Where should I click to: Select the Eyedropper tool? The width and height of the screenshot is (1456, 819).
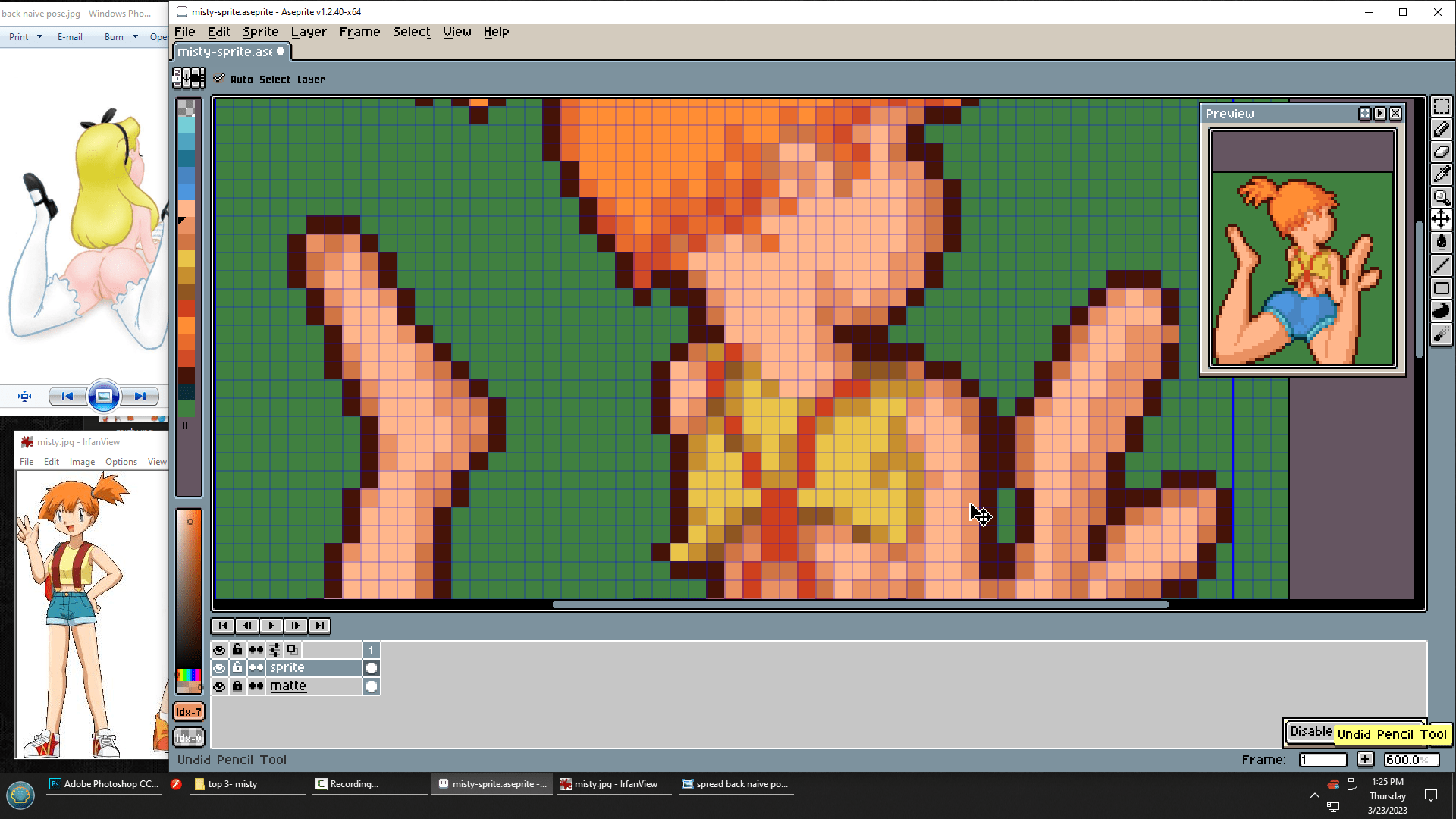pos(1441,174)
